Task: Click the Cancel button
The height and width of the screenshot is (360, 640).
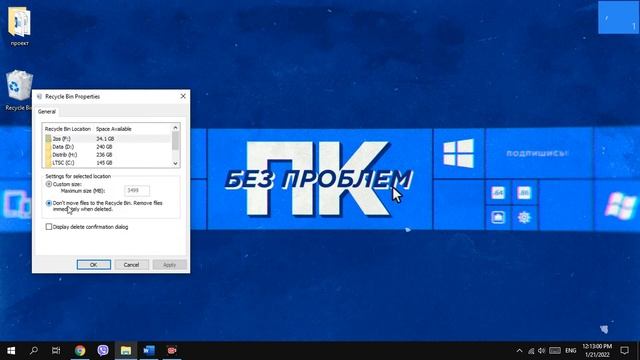Action: (x=131, y=264)
